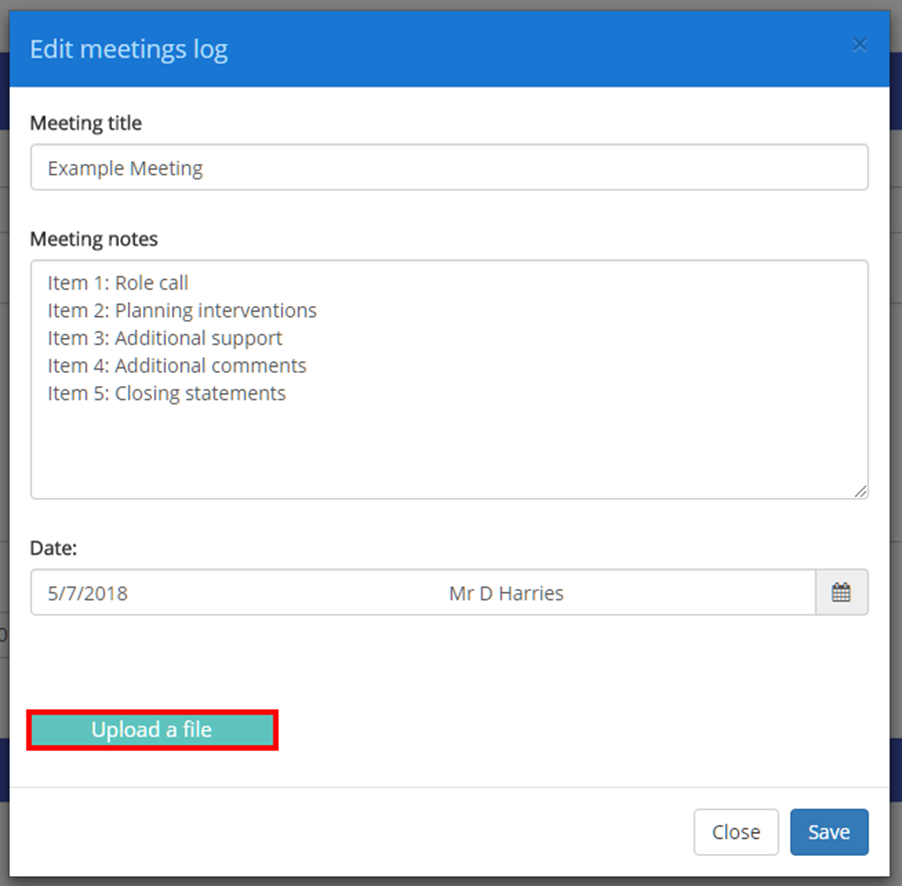The image size is (902, 886).
Task: Select the Mr D Harries name text
Action: [x=506, y=592]
